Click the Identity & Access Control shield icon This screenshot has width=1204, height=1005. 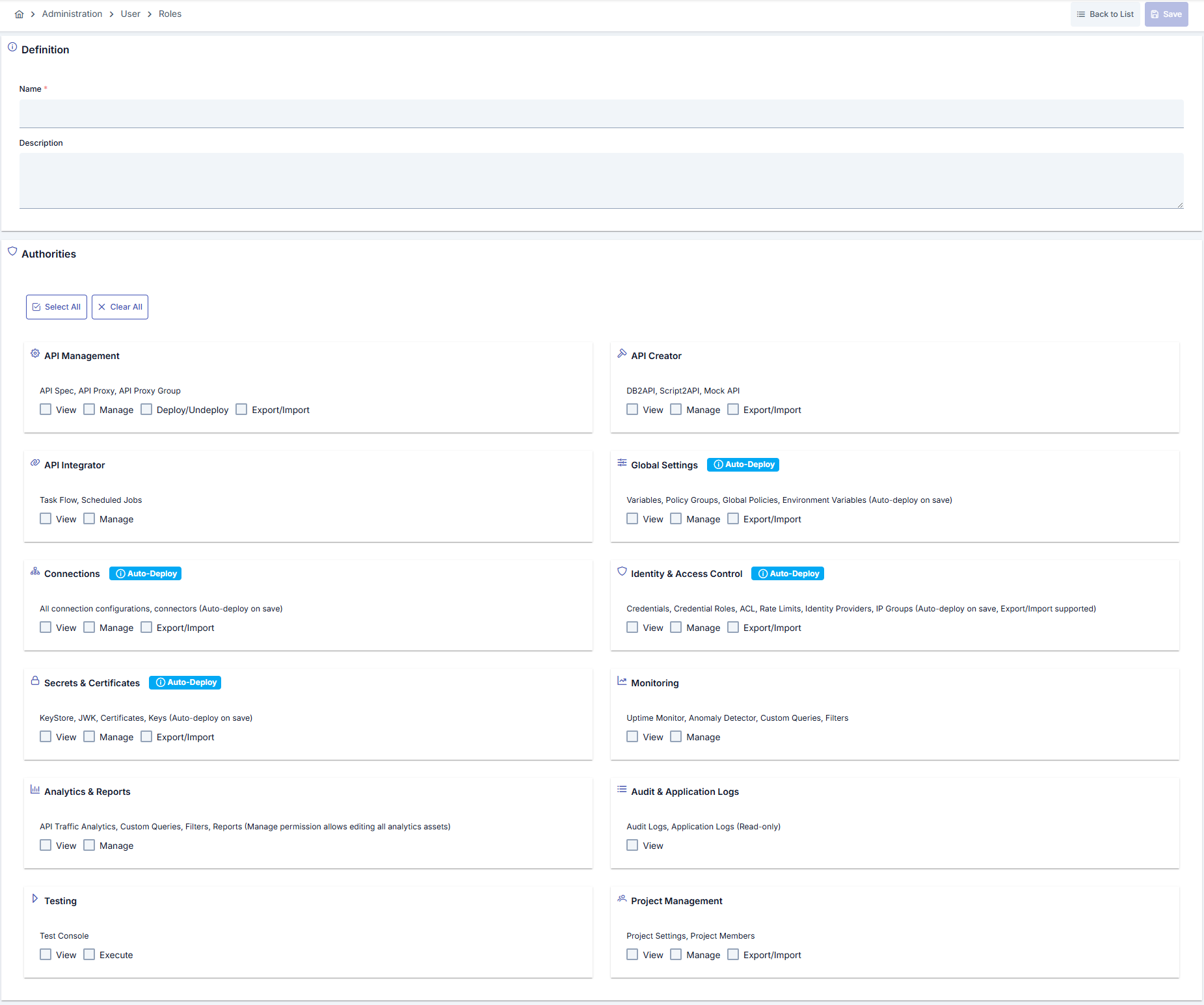(622, 571)
